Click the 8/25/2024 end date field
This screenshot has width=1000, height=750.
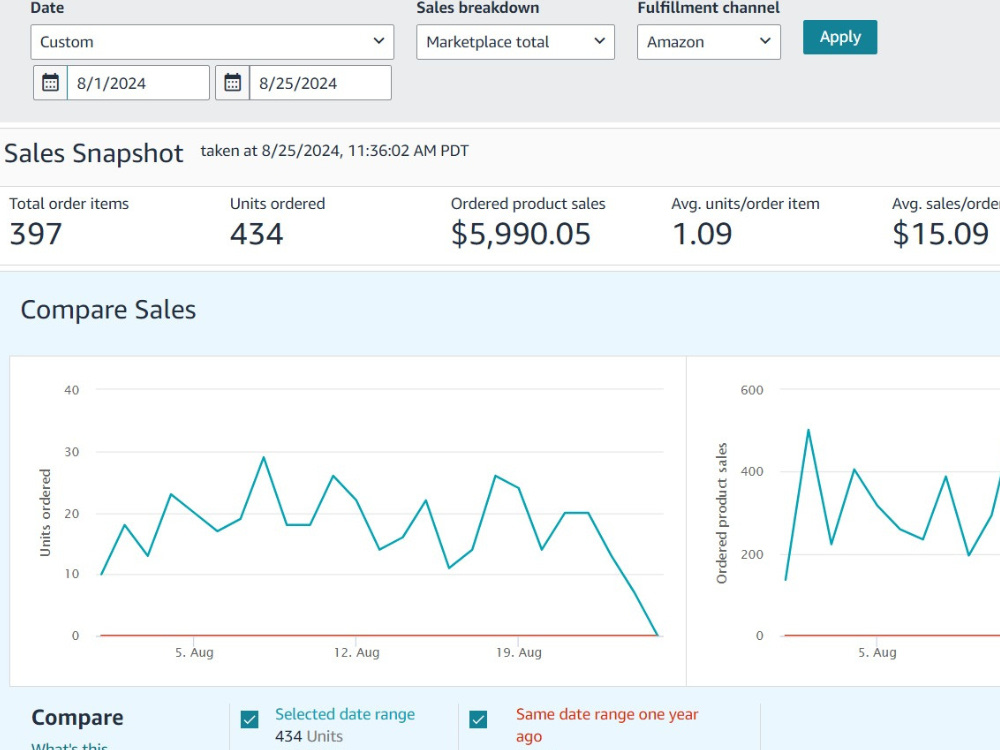tap(320, 83)
